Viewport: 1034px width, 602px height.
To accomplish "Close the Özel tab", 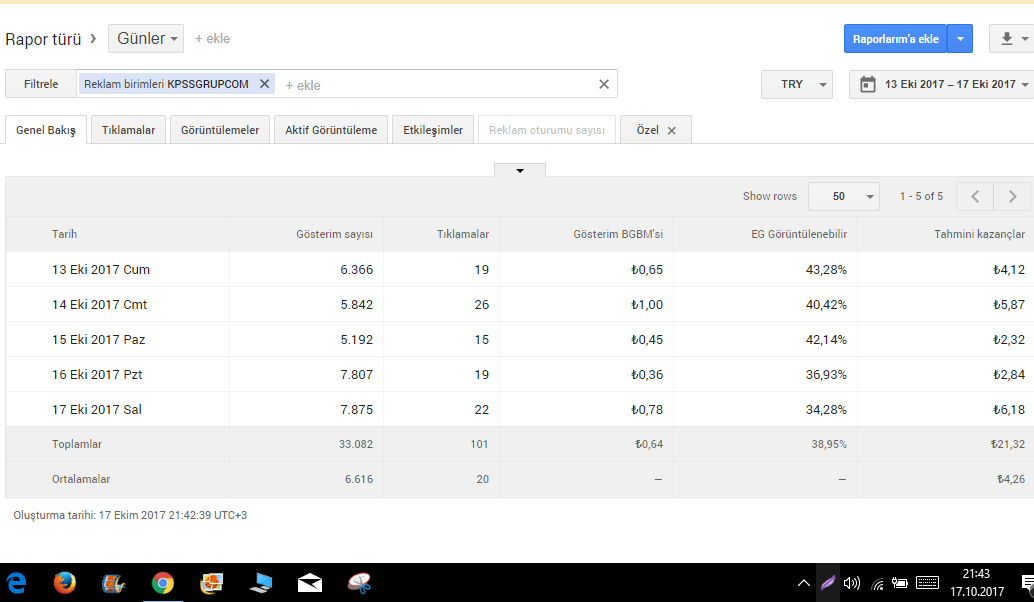I will [x=671, y=131].
